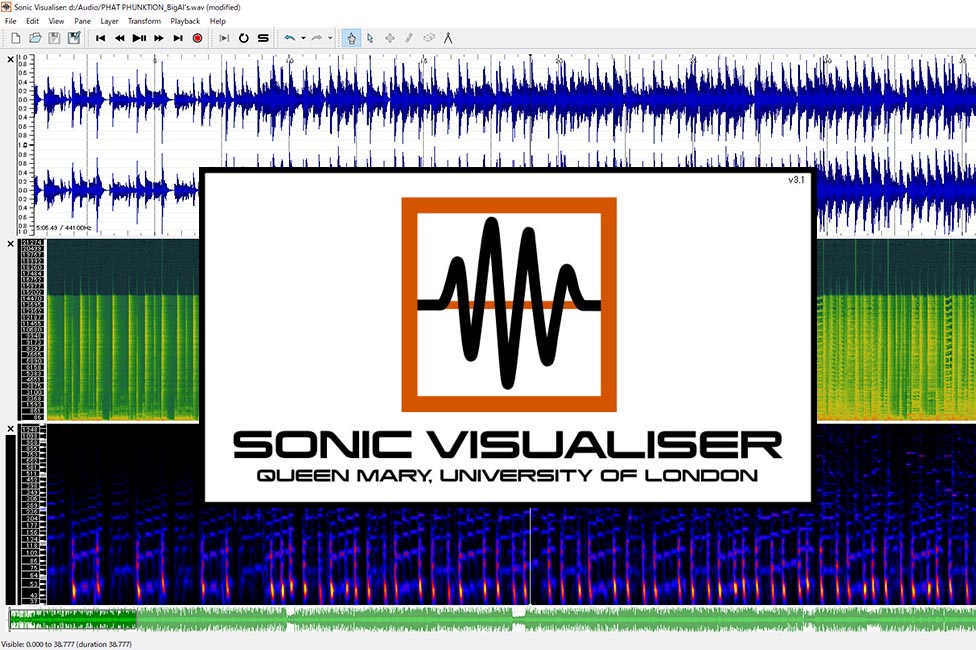The image size is (976, 650).
Task: Start recording with the red Record button
Action: point(197,38)
